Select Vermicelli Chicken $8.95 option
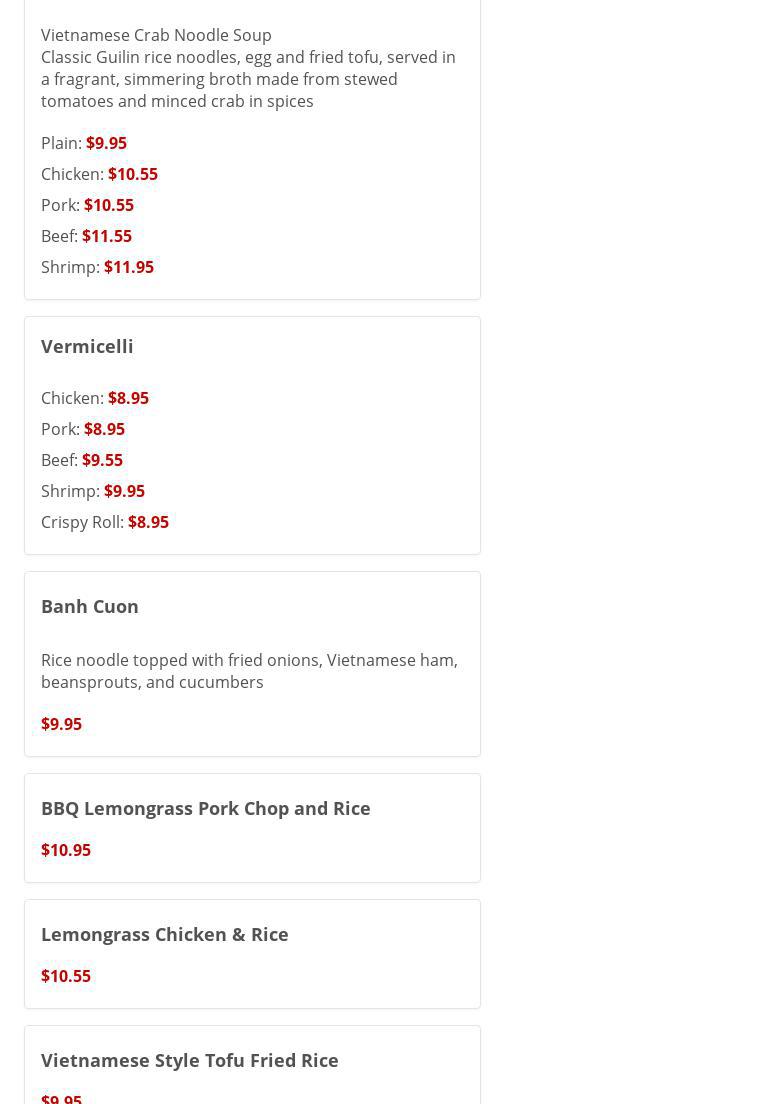Image resolution: width=770 pixels, height=1104 pixels. pyautogui.click(x=128, y=398)
